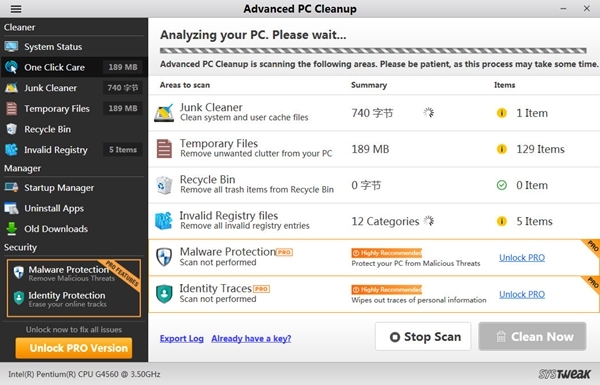
Task: Click the warning icon beside 1 Item
Action: point(502,113)
